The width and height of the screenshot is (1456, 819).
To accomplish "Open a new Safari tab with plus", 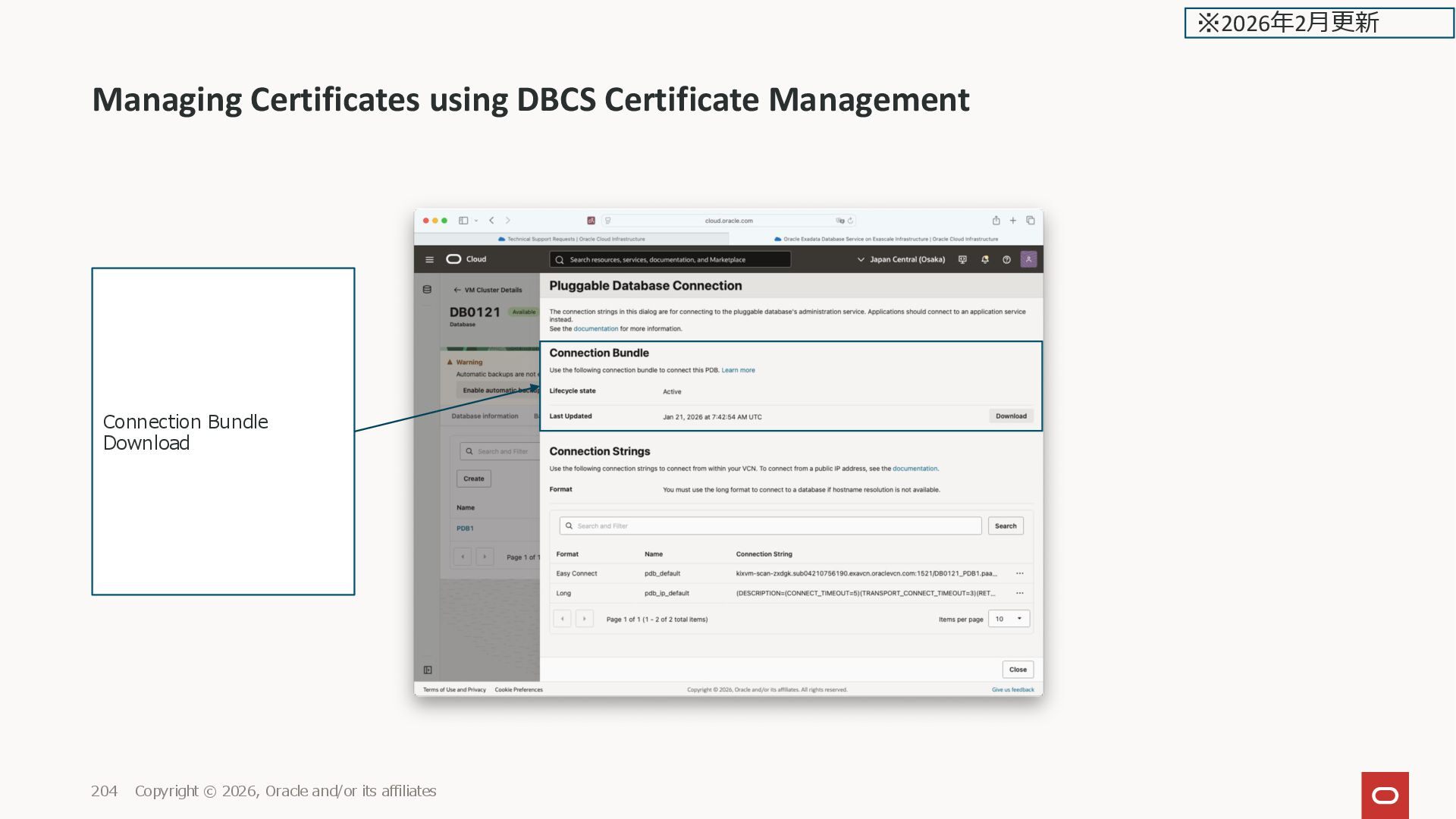I will 1012,221.
